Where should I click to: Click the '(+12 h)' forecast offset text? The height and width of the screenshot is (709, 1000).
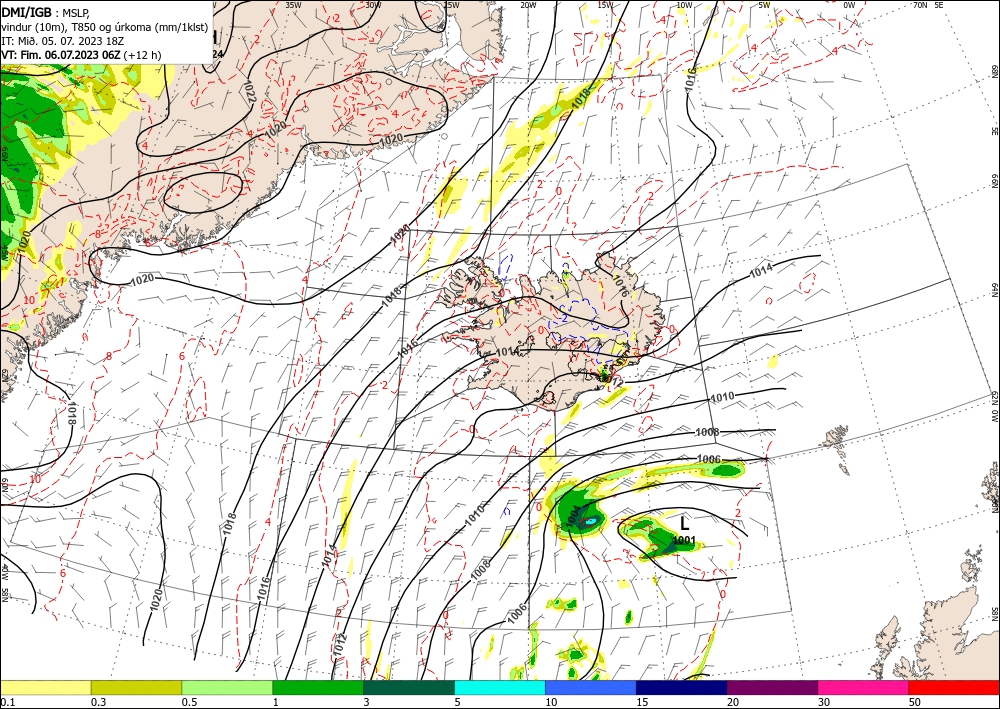click(142, 55)
